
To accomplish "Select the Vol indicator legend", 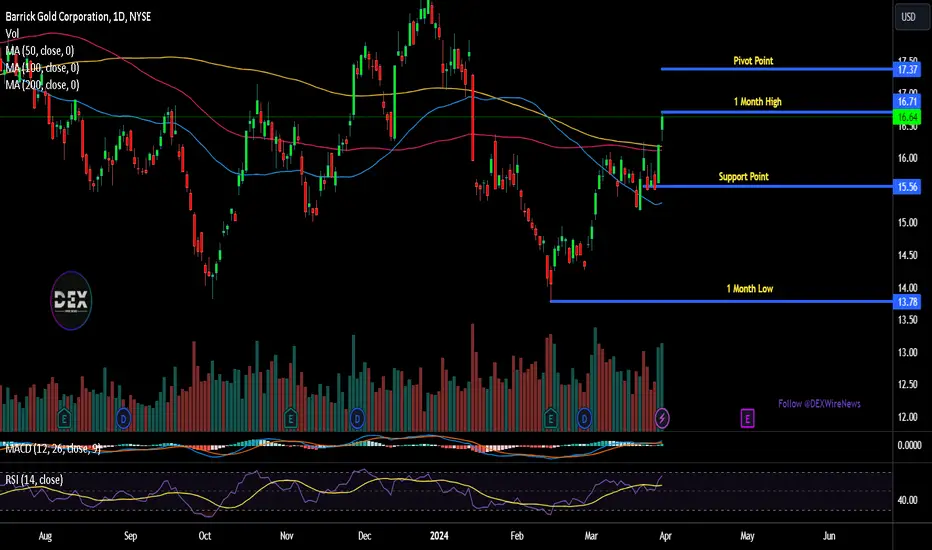I will [x=12, y=34].
